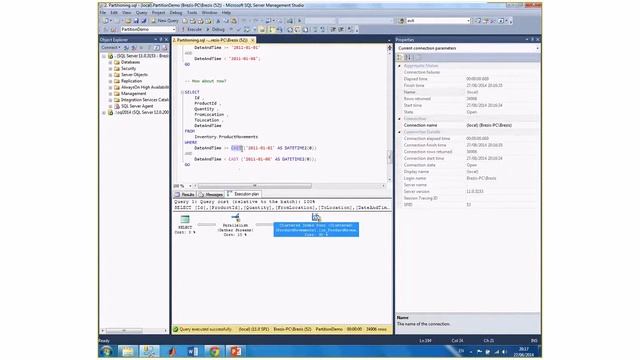Click Alphabetical sort icon in Properties
The width and height of the screenshot is (640, 360).
pos(407,57)
